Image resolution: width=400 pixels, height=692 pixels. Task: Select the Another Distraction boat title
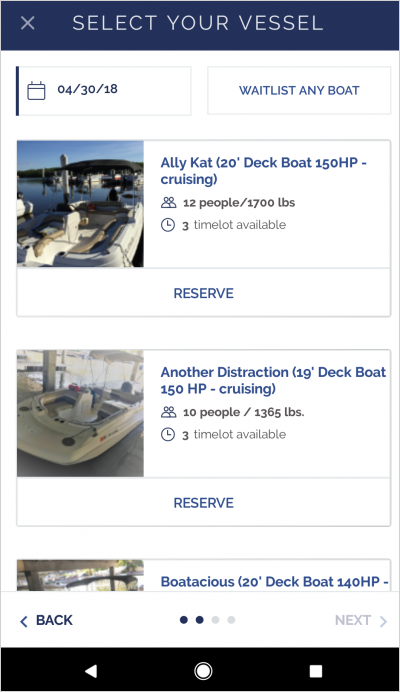[x=273, y=380]
